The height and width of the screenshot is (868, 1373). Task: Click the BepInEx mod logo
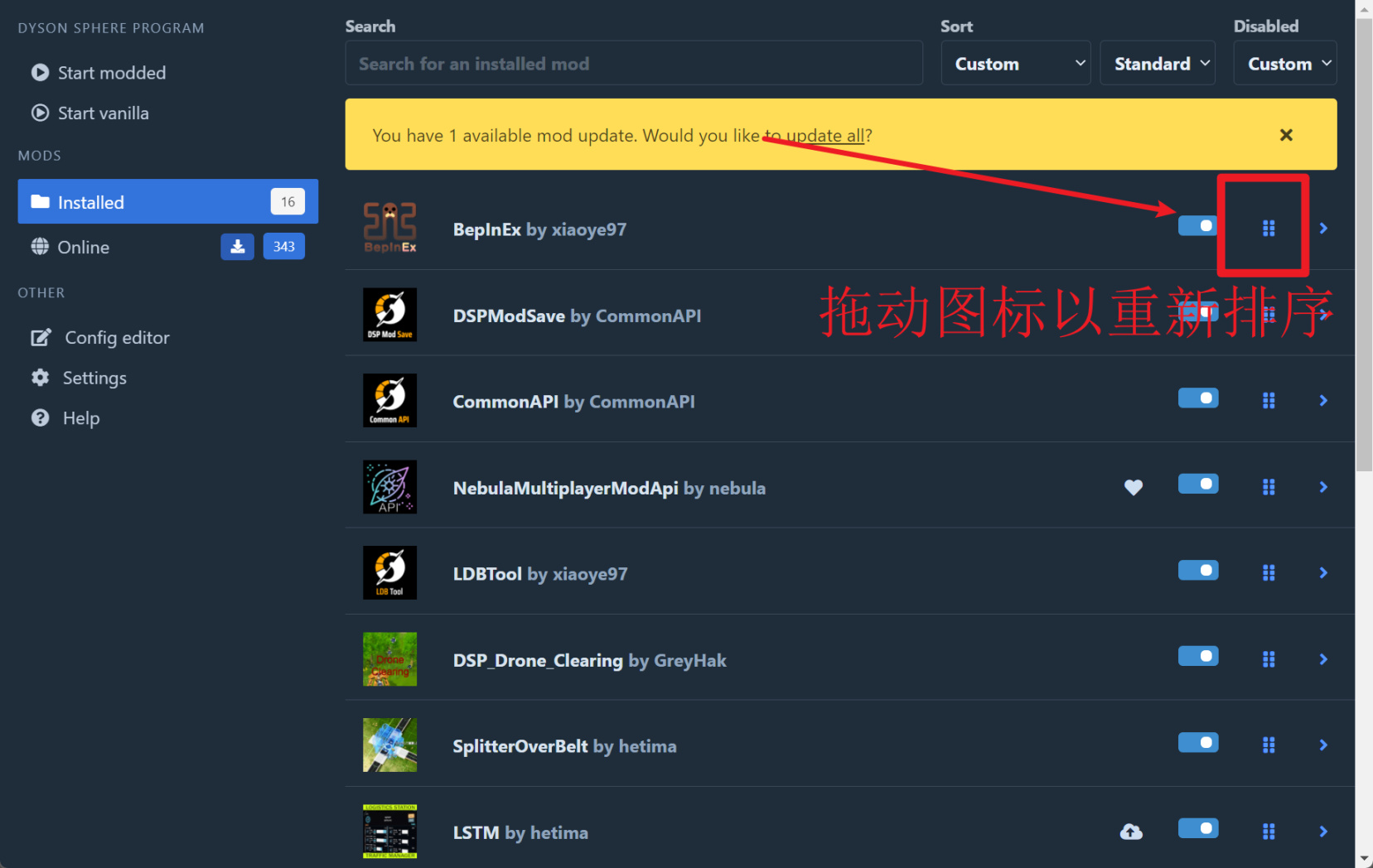[x=389, y=228]
